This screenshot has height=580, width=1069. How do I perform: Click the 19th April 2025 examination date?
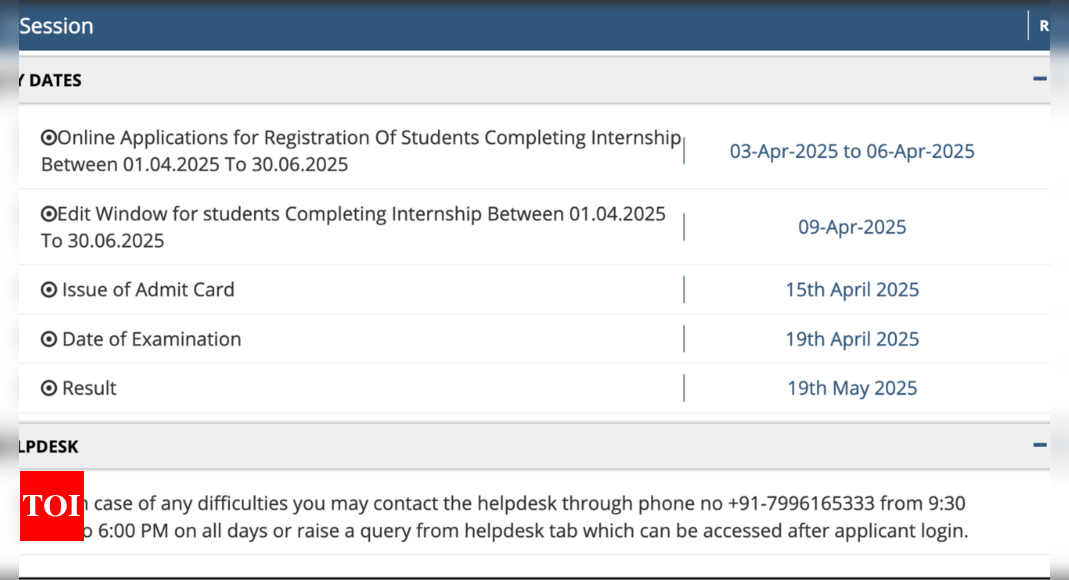(852, 339)
